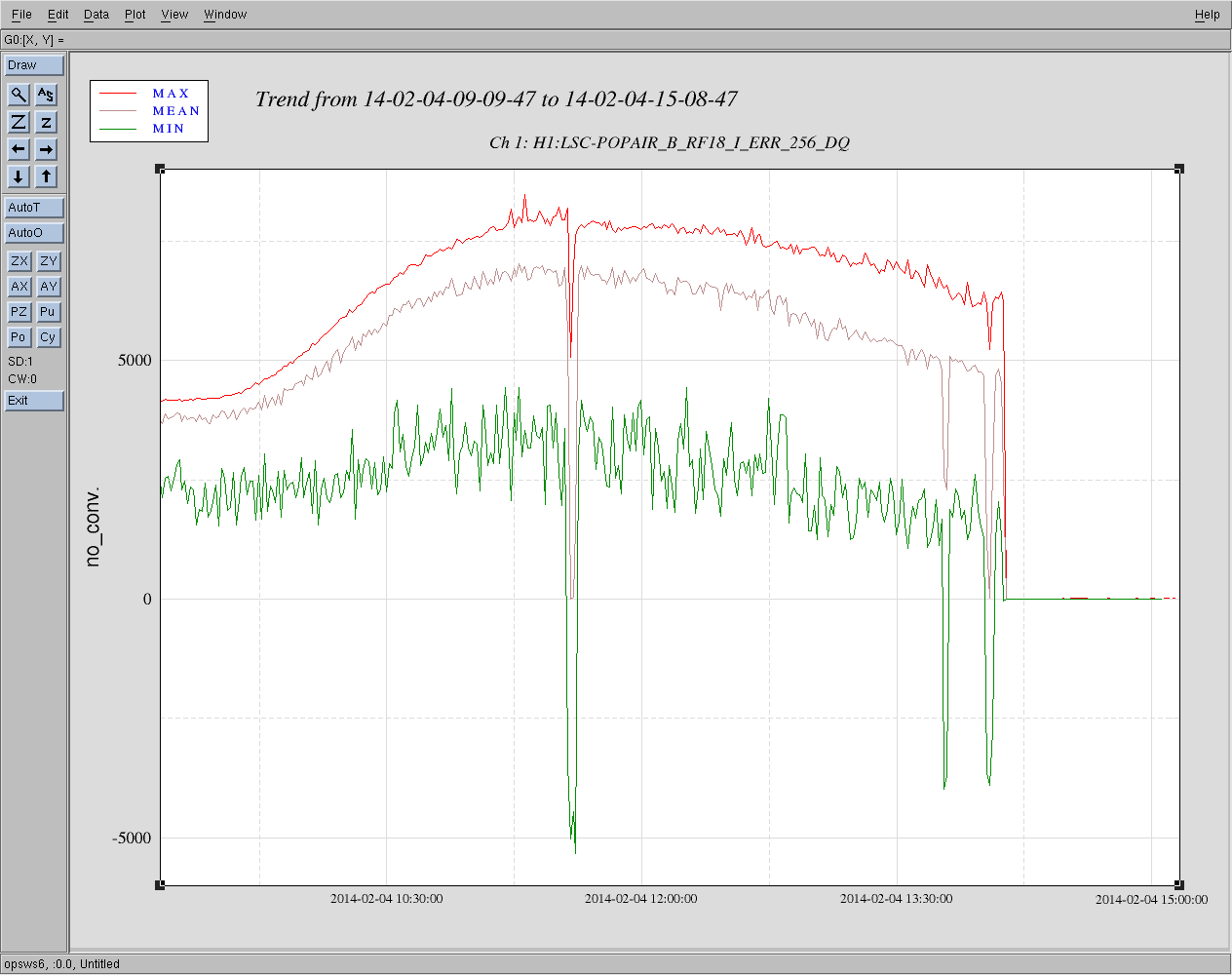Click the Cy cycle button
Viewport: 1232px width, 975px height.
click(x=48, y=337)
